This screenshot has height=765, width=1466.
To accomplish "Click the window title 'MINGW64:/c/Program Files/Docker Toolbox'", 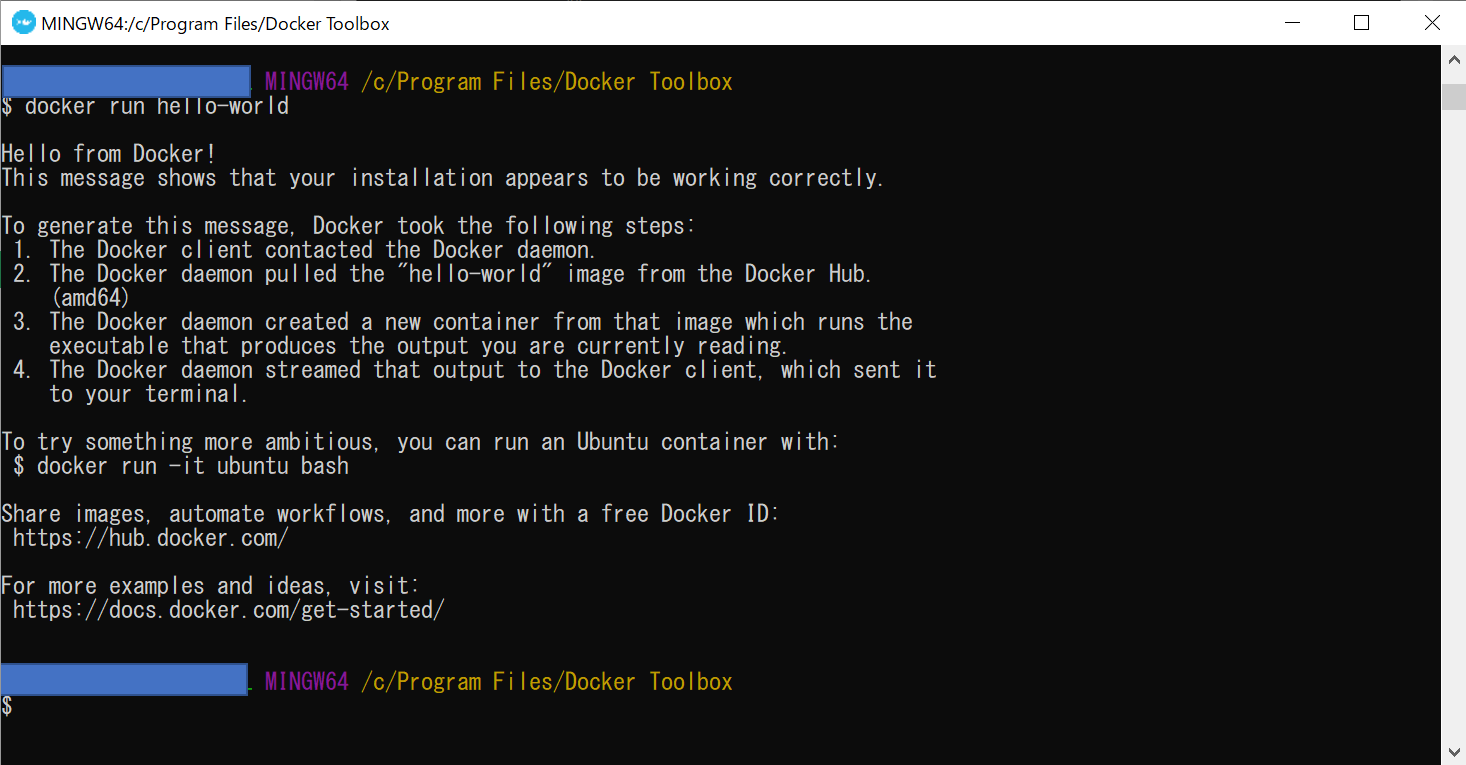I will coord(215,23).
